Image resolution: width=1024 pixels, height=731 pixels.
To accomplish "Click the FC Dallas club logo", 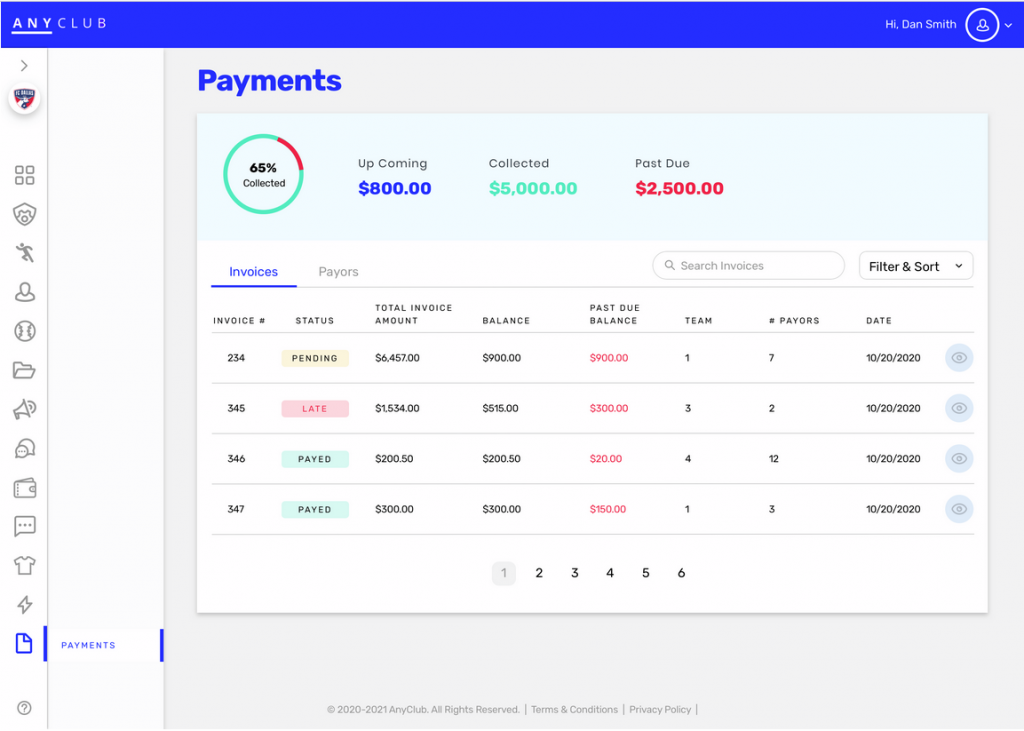I will (x=24, y=99).
